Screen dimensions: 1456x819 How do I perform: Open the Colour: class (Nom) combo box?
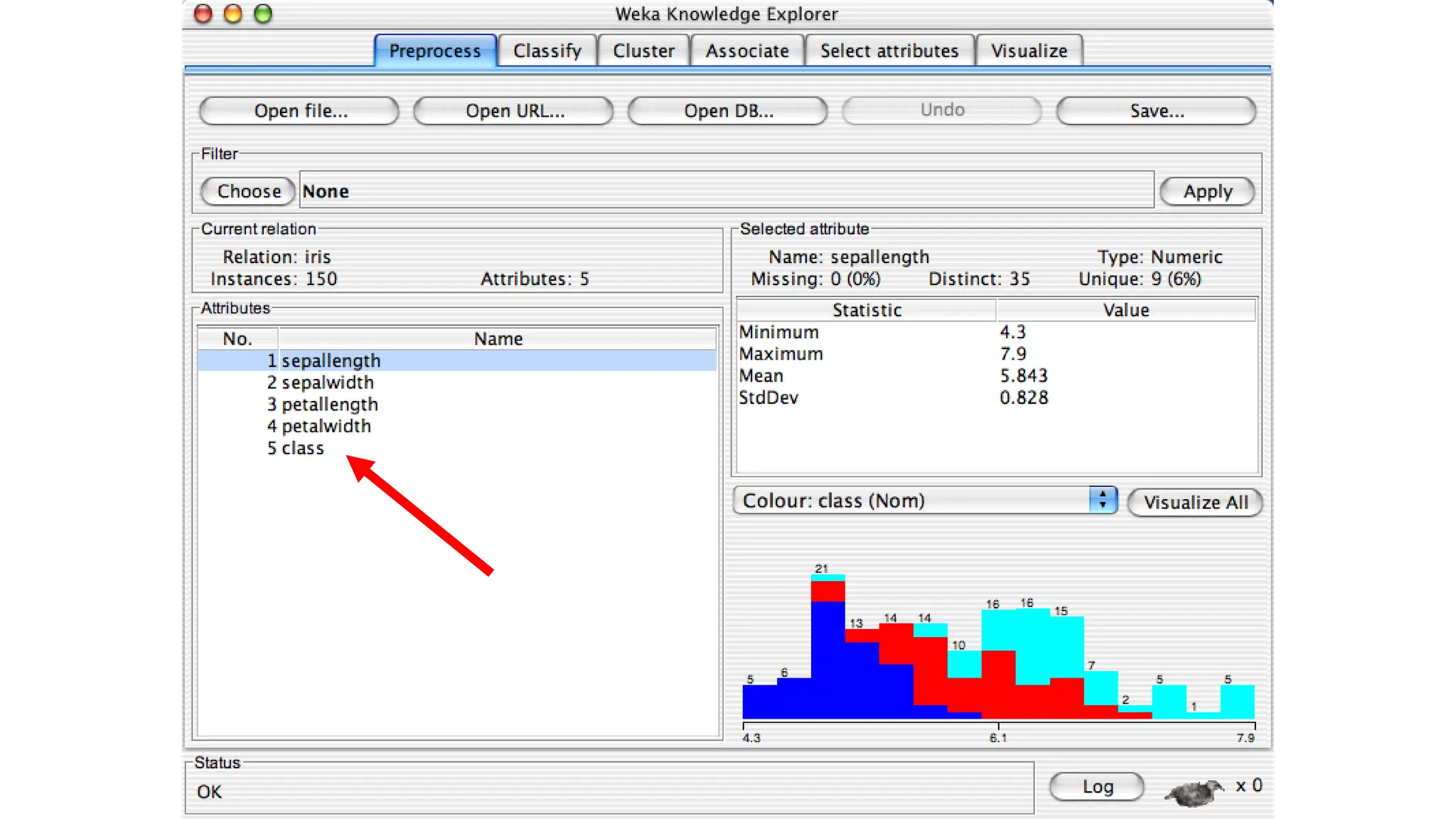click(914, 500)
